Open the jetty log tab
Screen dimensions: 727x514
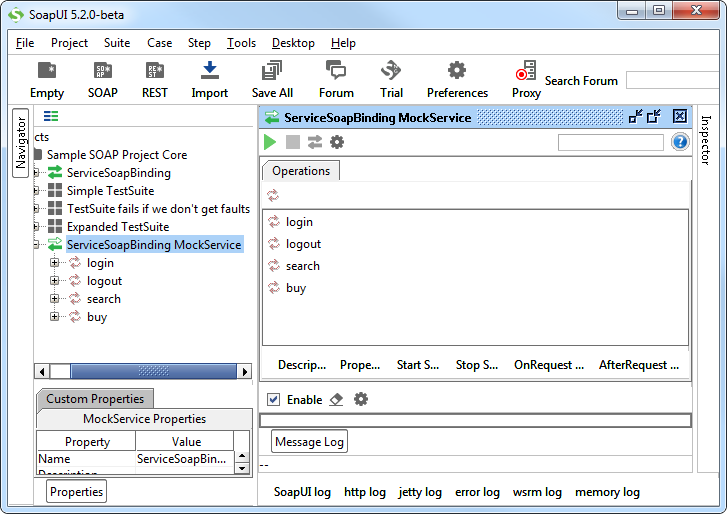[x=420, y=492]
